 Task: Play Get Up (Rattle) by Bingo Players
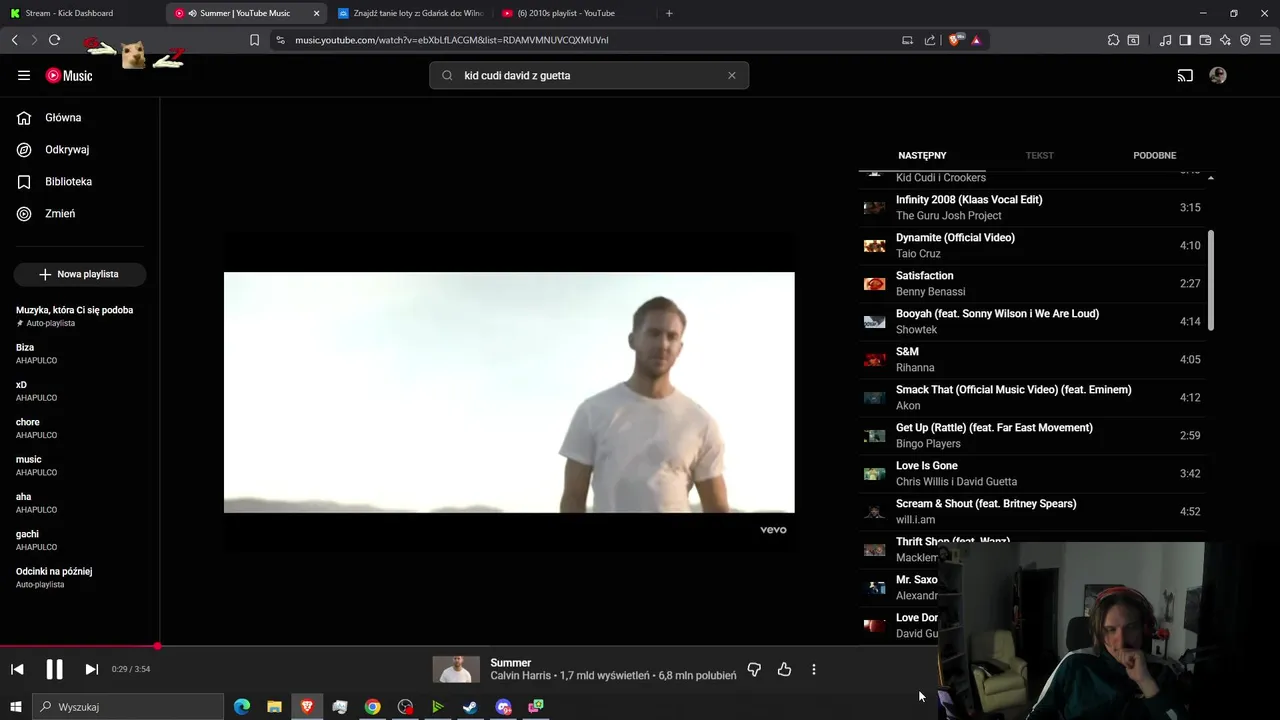point(1033,436)
